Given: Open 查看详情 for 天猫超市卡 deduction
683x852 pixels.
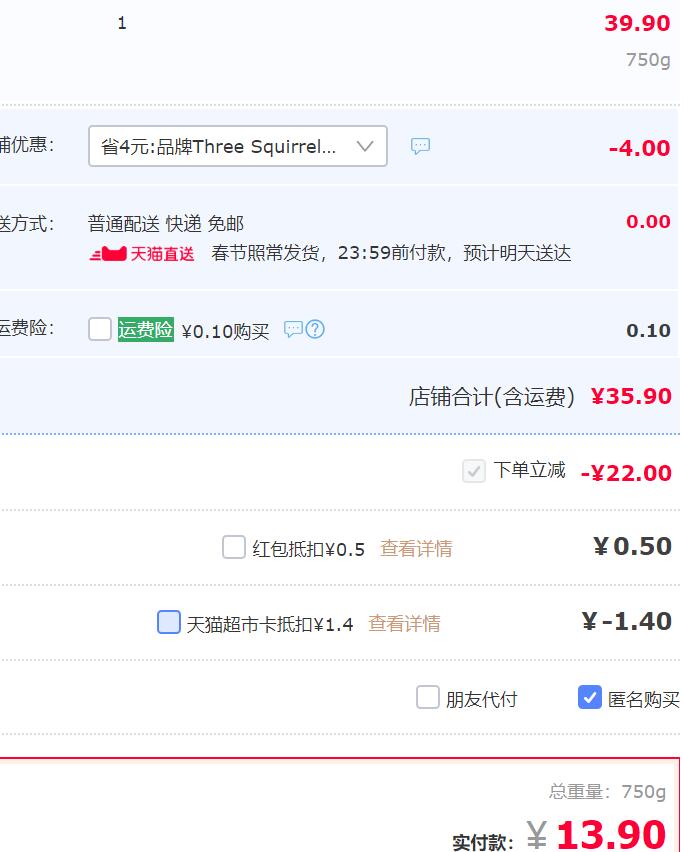Looking at the screenshot, I should pyautogui.click(x=404, y=623).
